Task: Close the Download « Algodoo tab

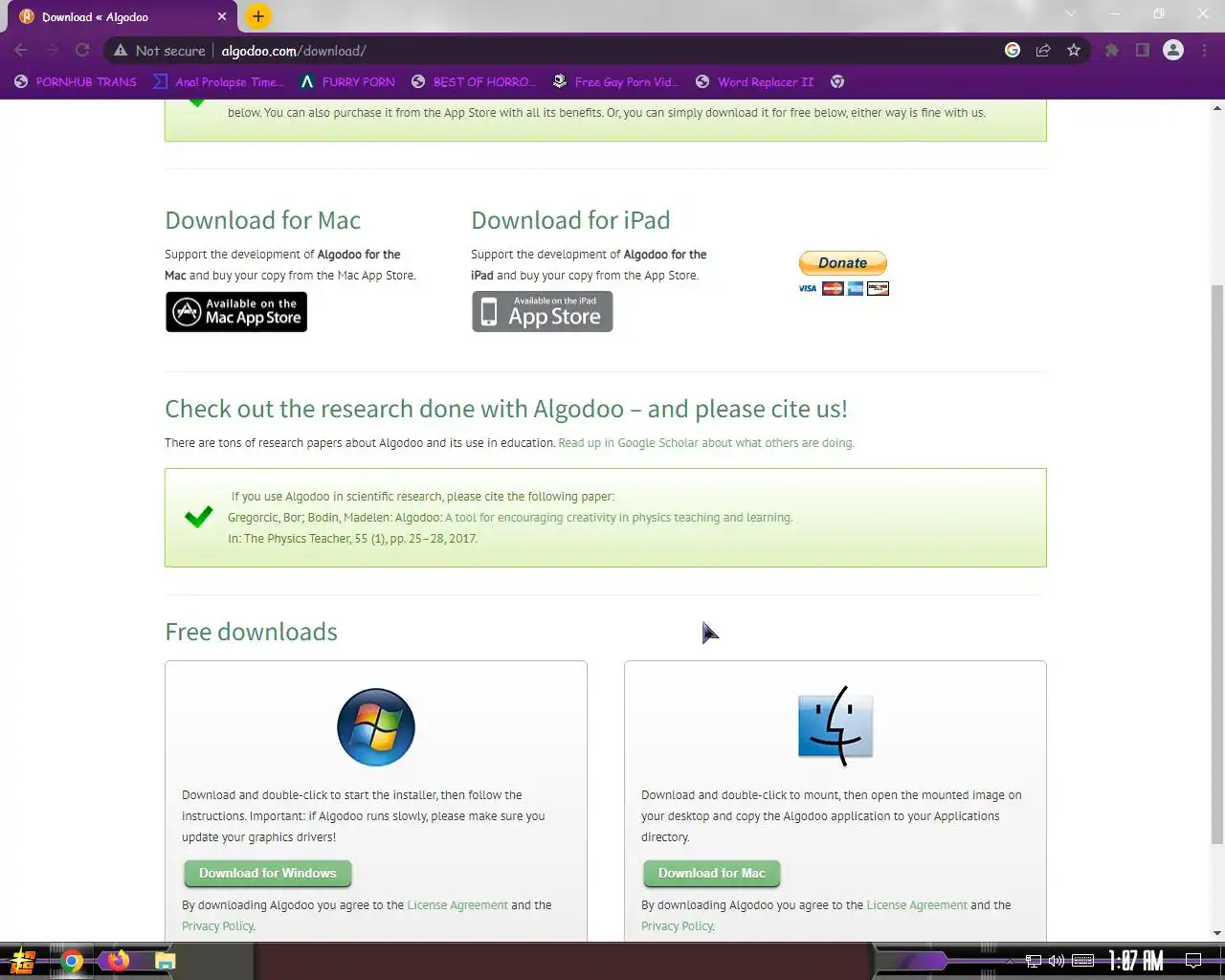Action: 222,16
